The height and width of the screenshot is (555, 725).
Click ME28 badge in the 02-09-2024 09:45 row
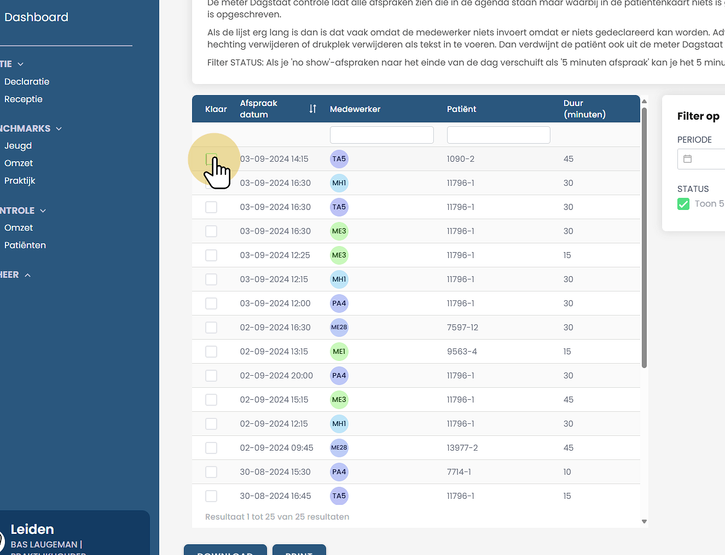pyautogui.click(x=339, y=447)
